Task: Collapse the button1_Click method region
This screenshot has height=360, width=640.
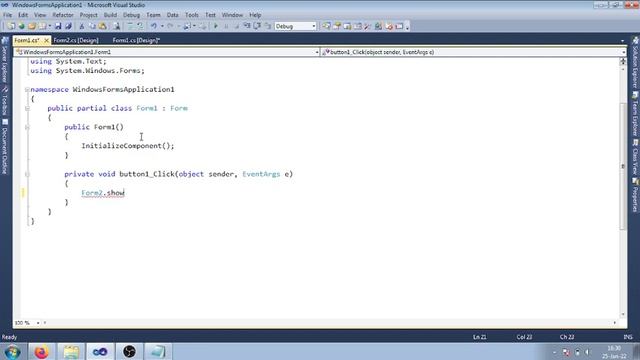Action: tap(27, 174)
